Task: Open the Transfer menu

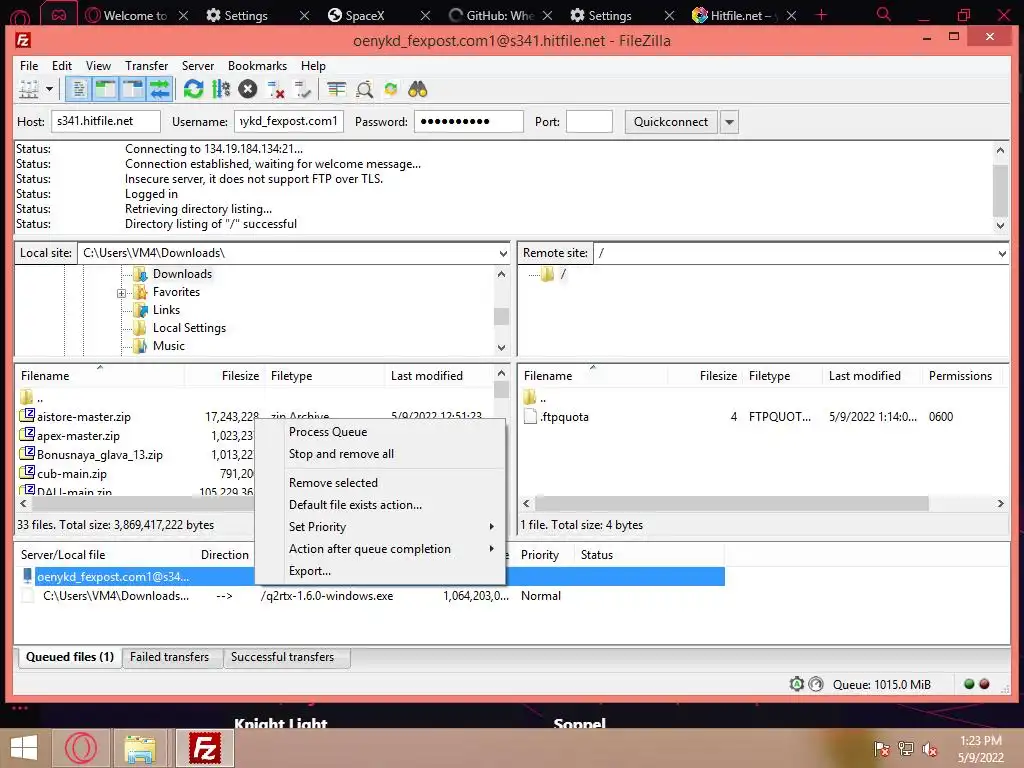Action: 146,65
